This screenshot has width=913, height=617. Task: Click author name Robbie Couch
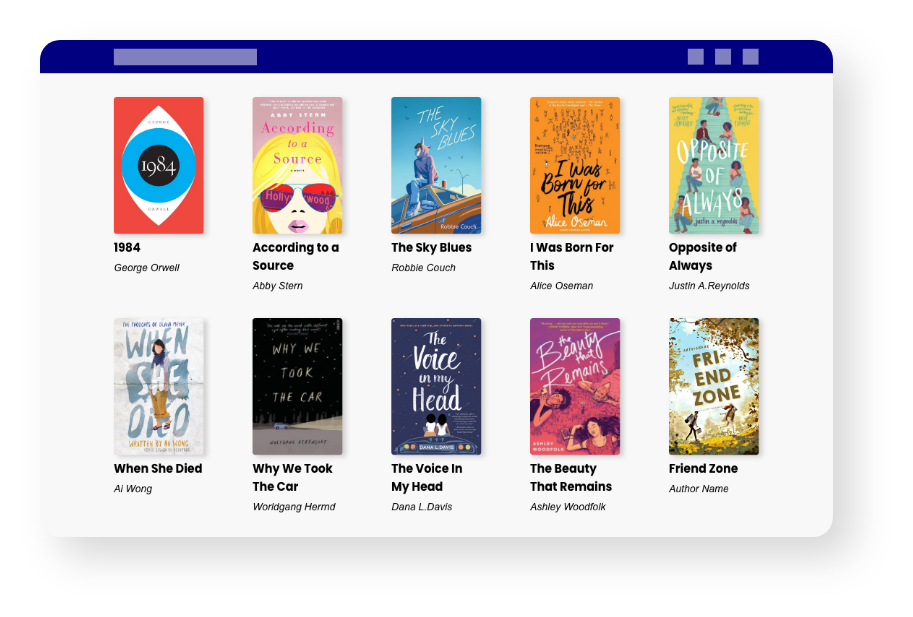tap(423, 268)
